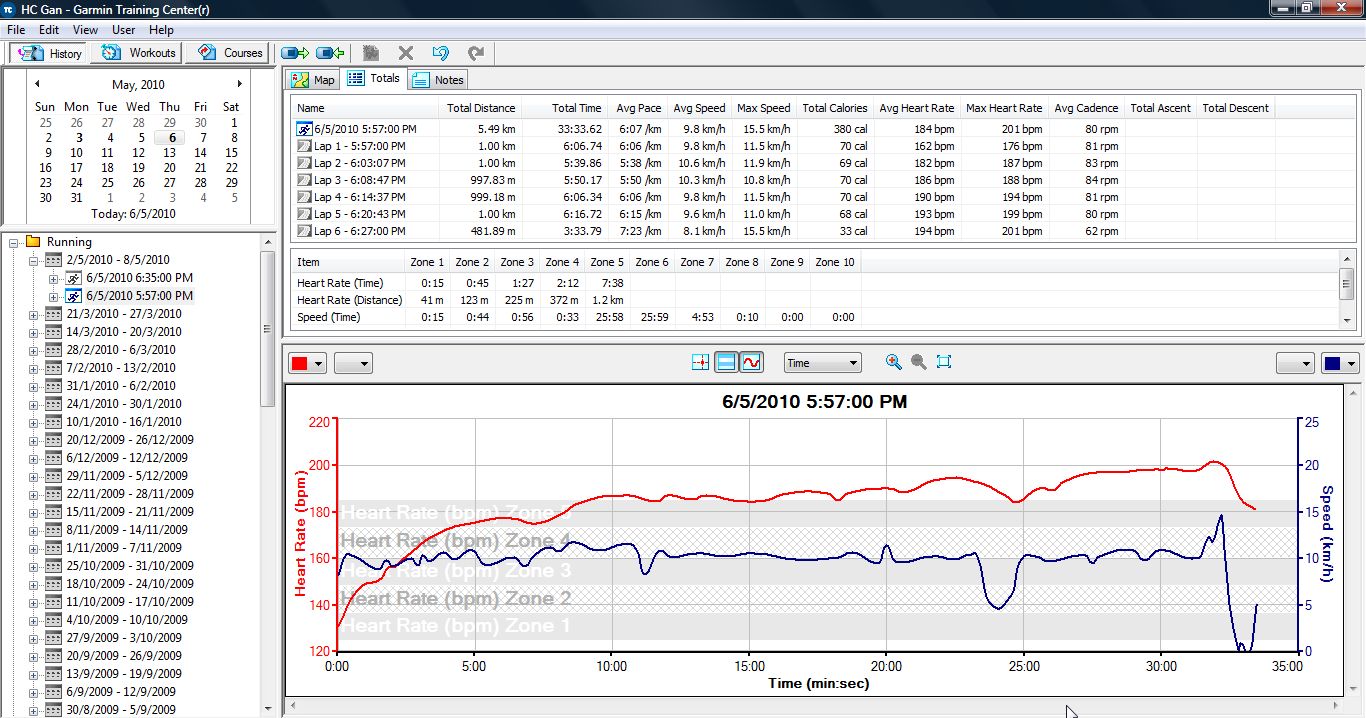Fit chart to full view icon
The width and height of the screenshot is (1366, 718).
pyautogui.click(x=944, y=362)
